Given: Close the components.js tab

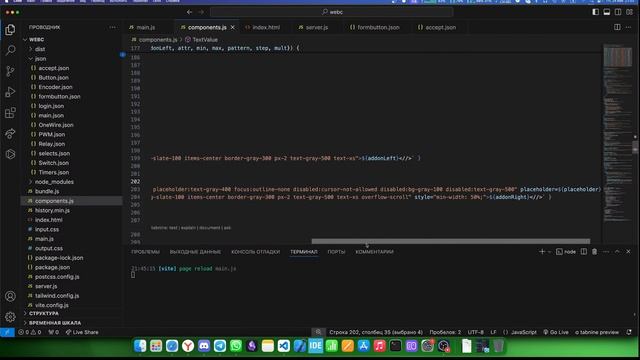Looking at the screenshot, I should click(x=233, y=27).
